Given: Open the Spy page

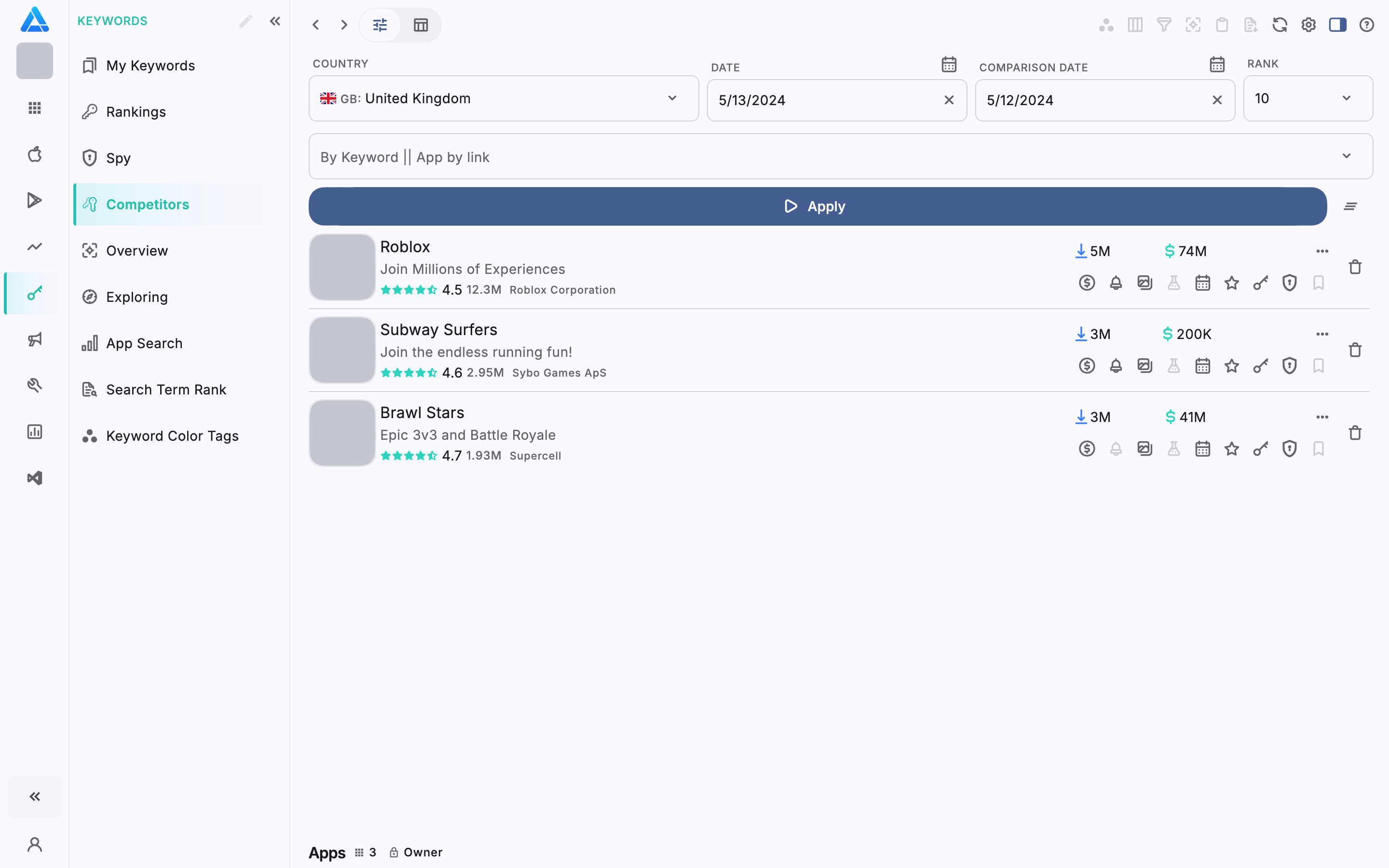Looking at the screenshot, I should (178, 158).
